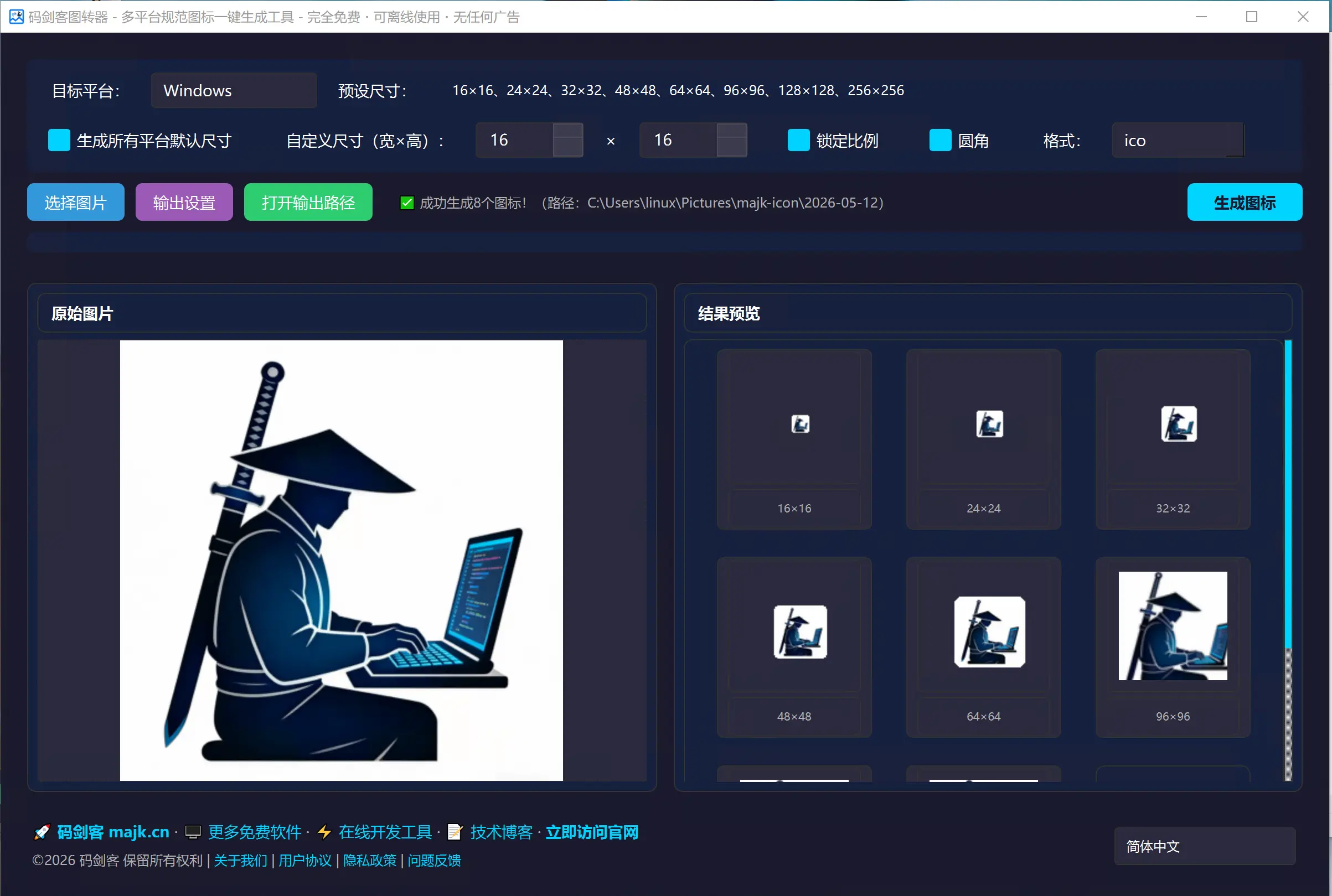Click the 打开输出路径 button

coord(308,203)
